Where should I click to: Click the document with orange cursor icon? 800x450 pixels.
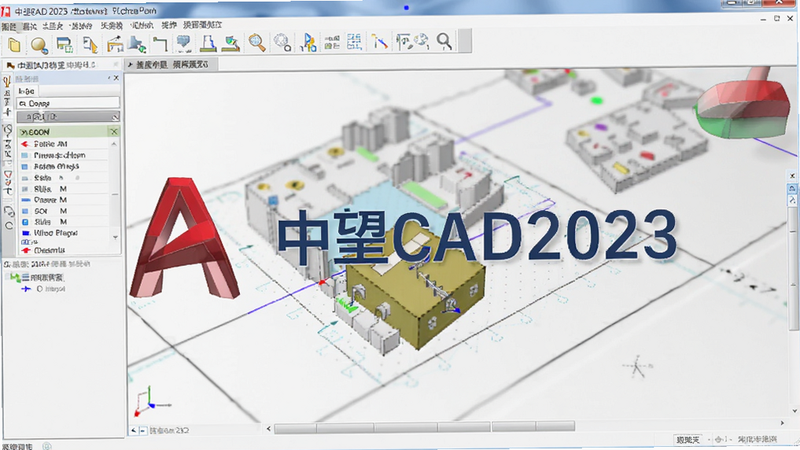pyautogui.click(x=90, y=45)
